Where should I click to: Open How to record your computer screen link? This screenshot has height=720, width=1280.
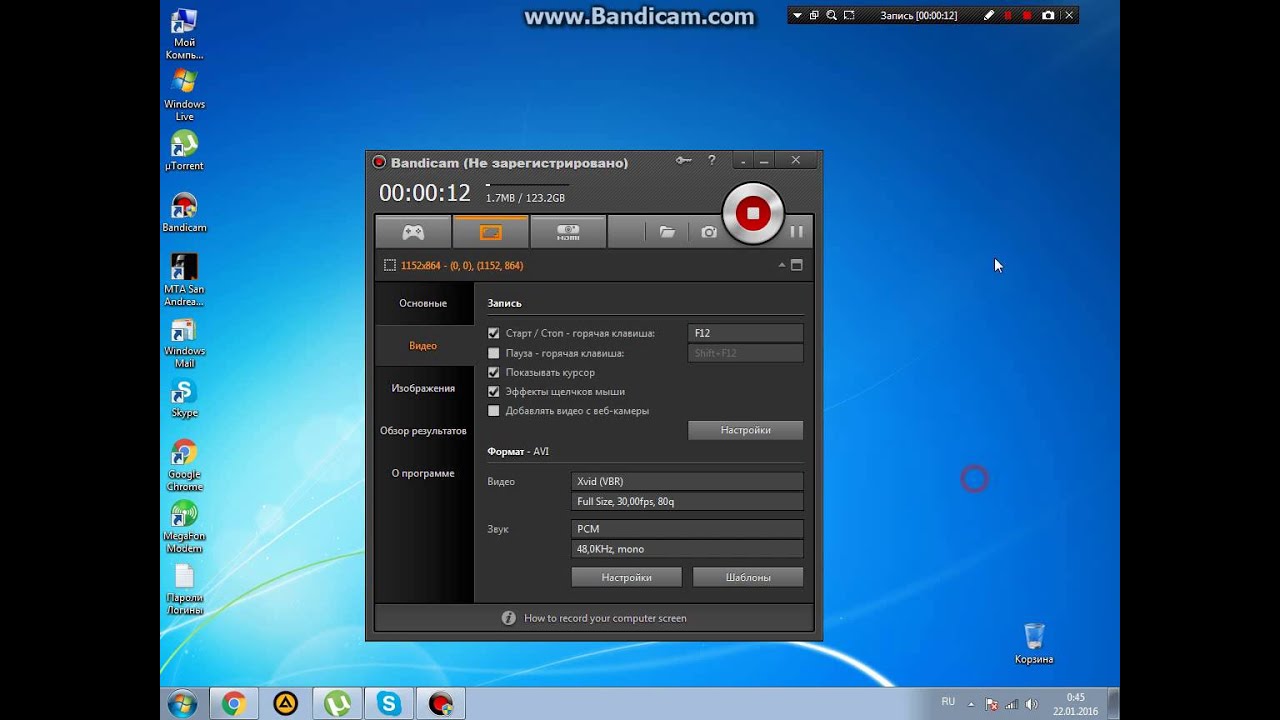(x=605, y=618)
